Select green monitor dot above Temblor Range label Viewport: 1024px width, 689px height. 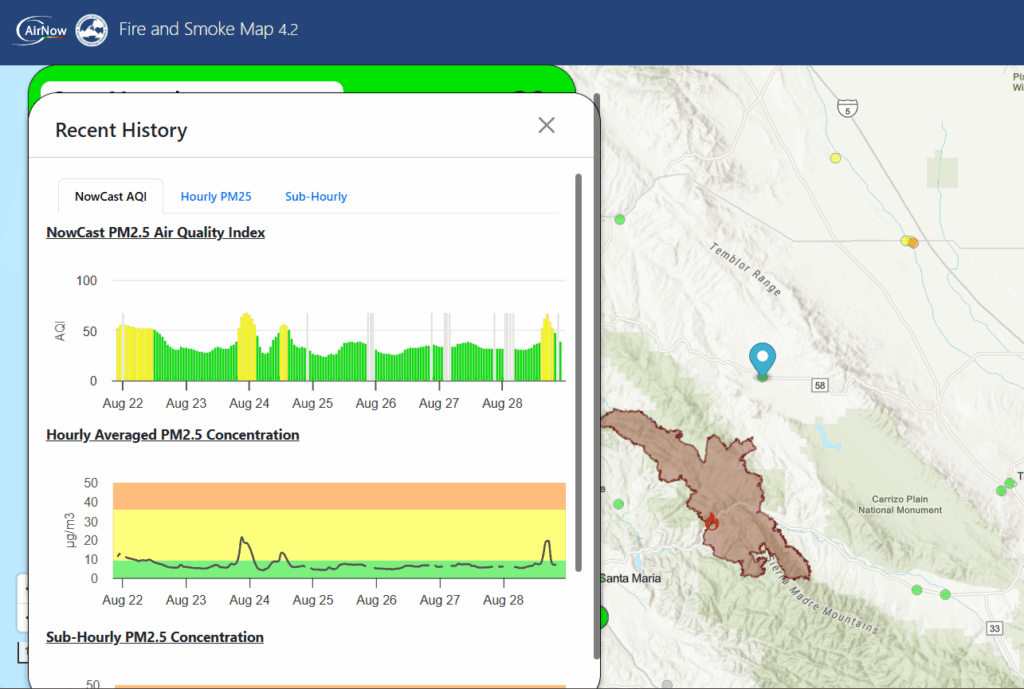click(x=620, y=219)
